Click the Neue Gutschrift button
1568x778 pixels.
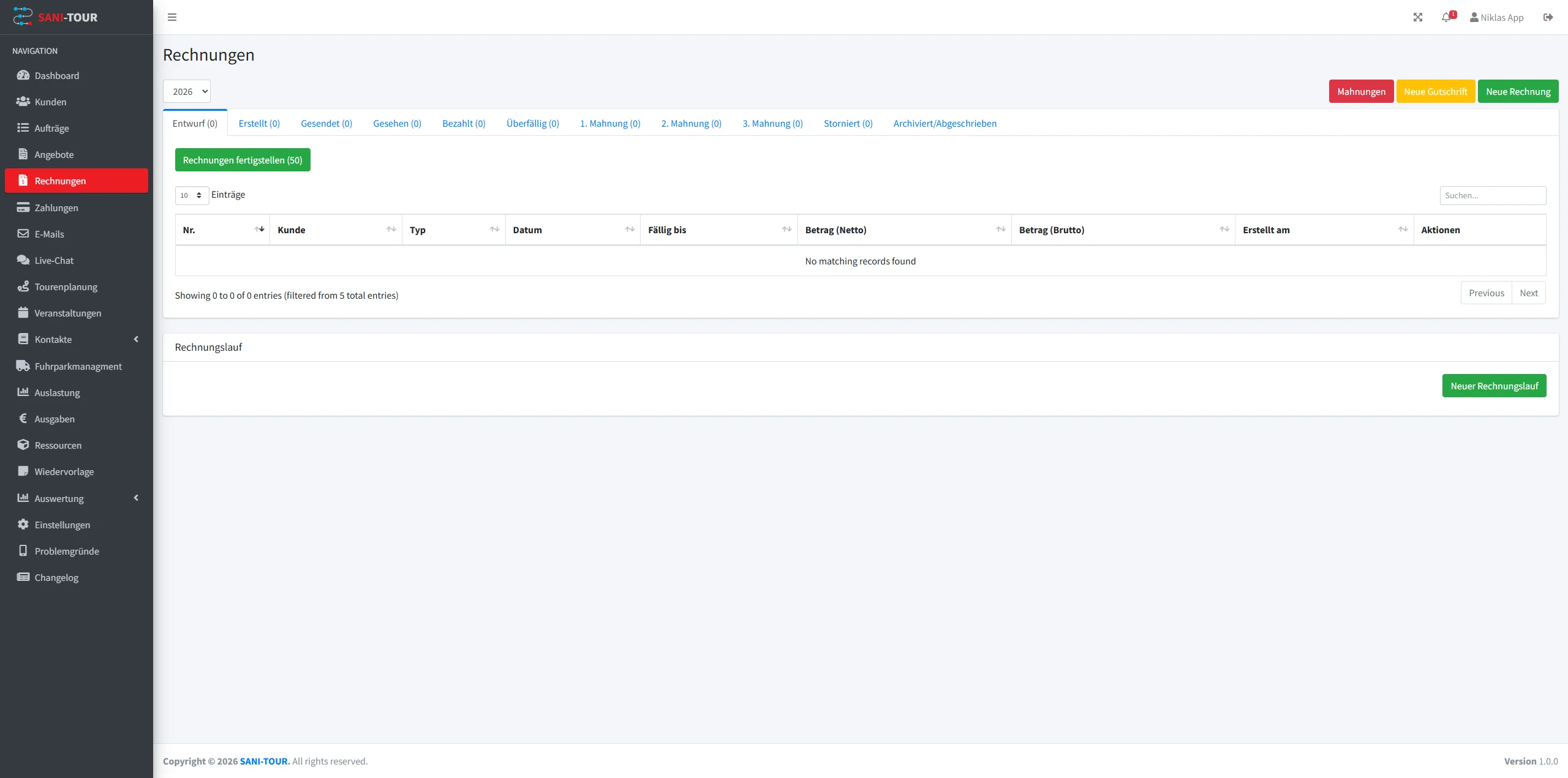pyautogui.click(x=1435, y=91)
